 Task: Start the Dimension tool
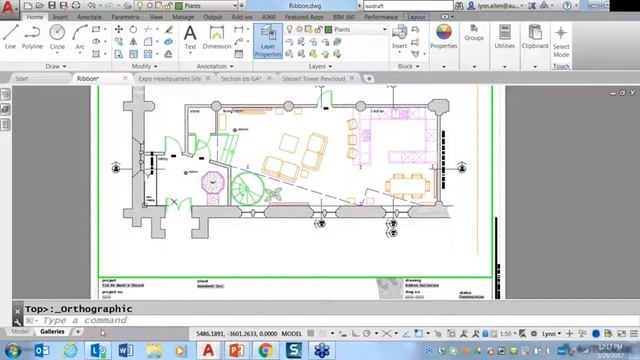tap(217, 37)
